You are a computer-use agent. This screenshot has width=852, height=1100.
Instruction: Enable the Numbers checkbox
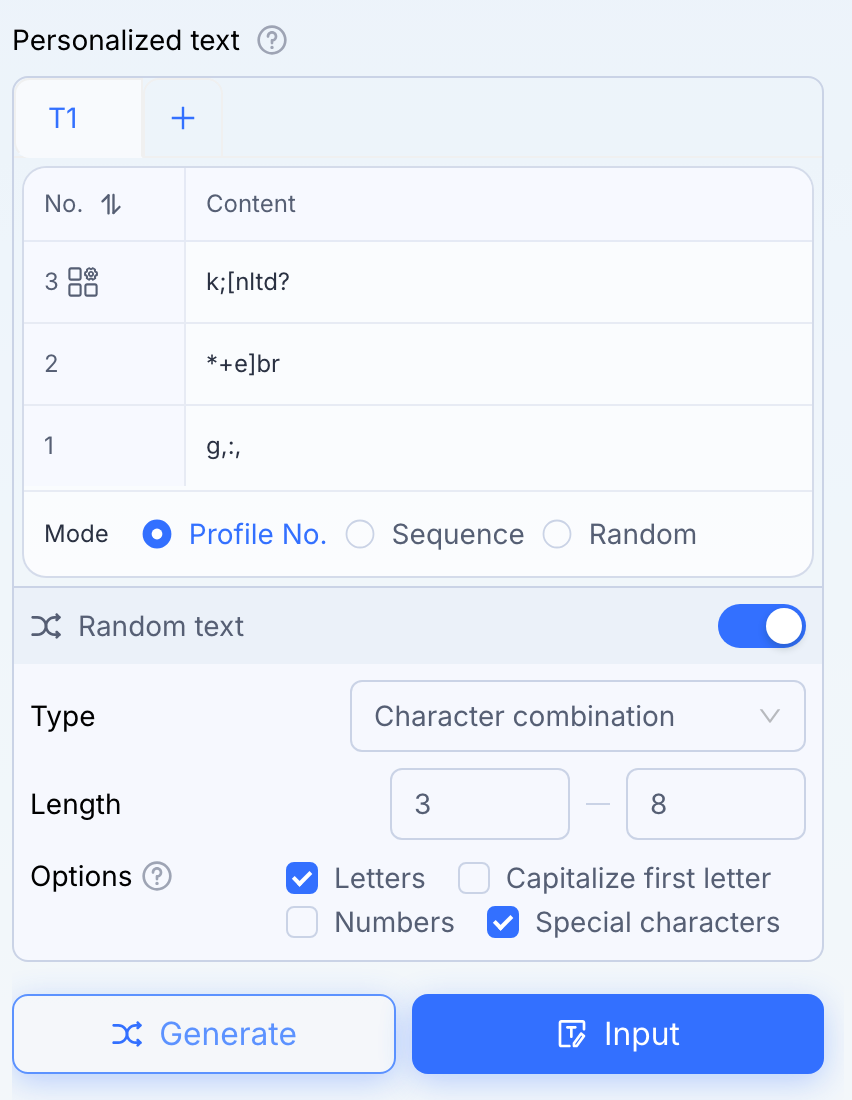coord(302,922)
